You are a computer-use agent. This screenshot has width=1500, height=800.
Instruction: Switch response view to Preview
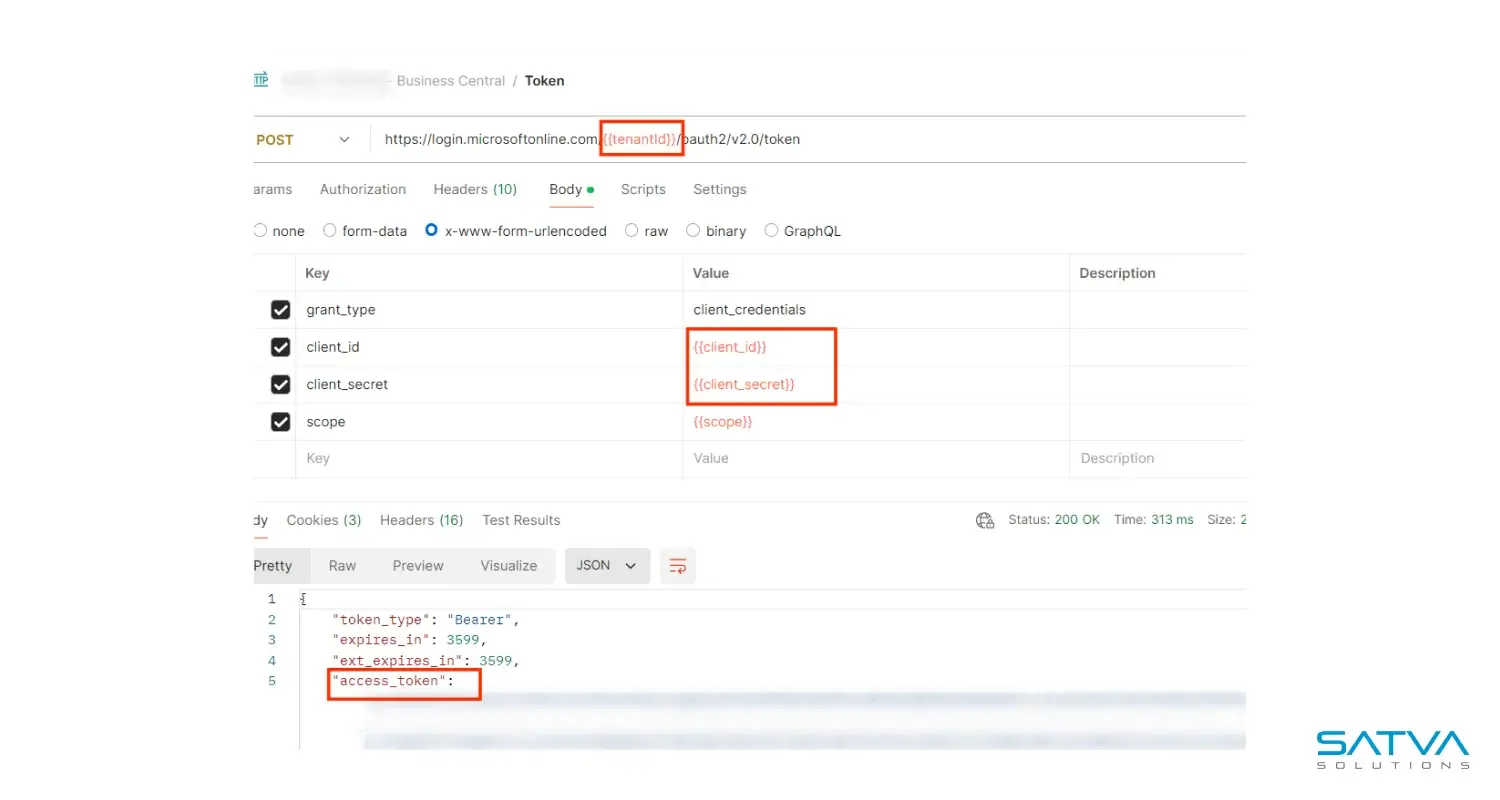click(x=418, y=566)
